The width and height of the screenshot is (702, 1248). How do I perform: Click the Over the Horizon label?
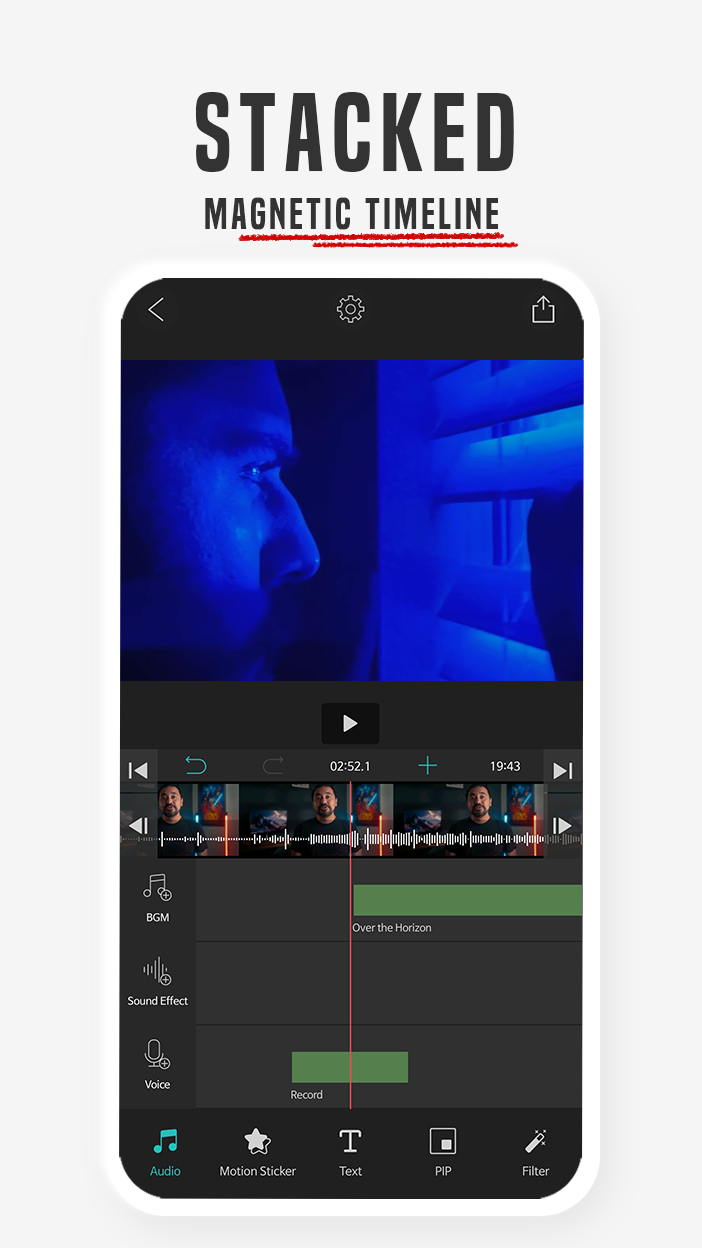coord(392,928)
